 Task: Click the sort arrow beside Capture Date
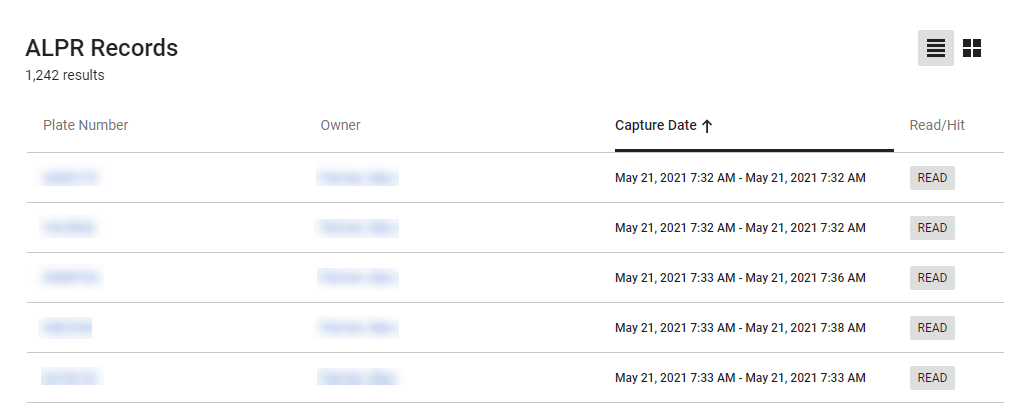(707, 126)
